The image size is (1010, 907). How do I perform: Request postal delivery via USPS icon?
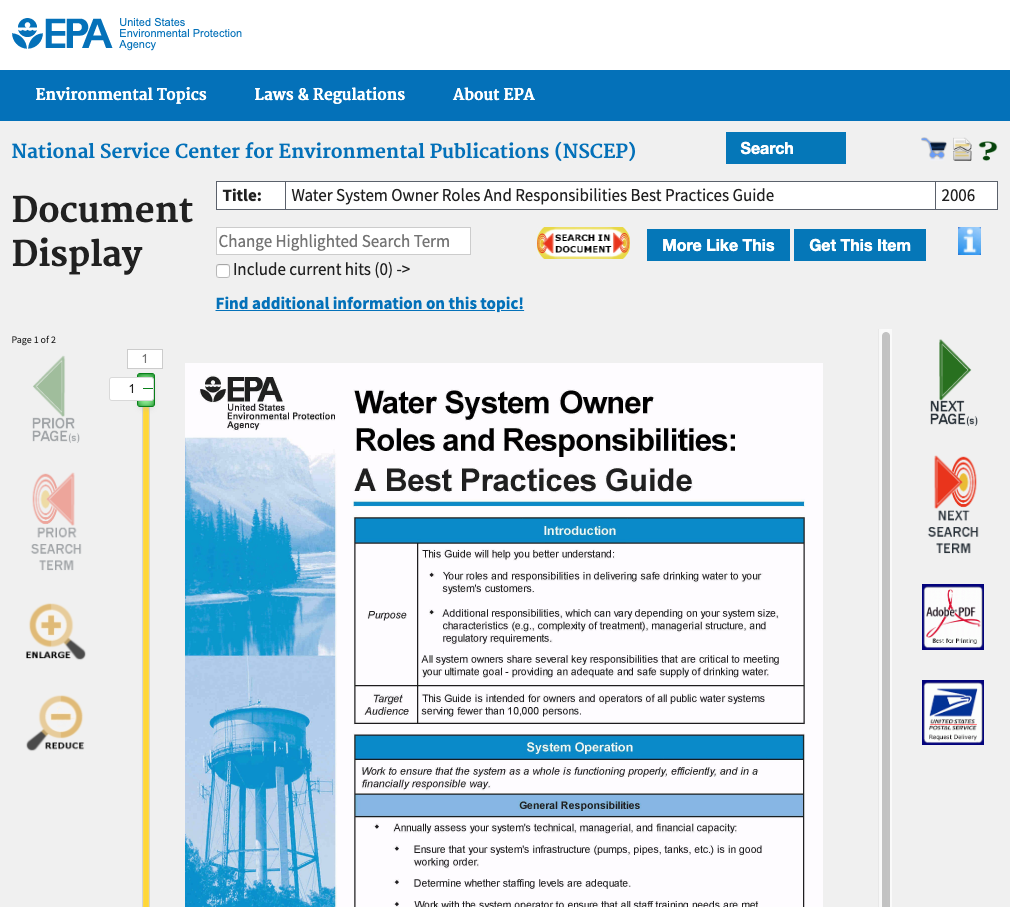pos(953,712)
